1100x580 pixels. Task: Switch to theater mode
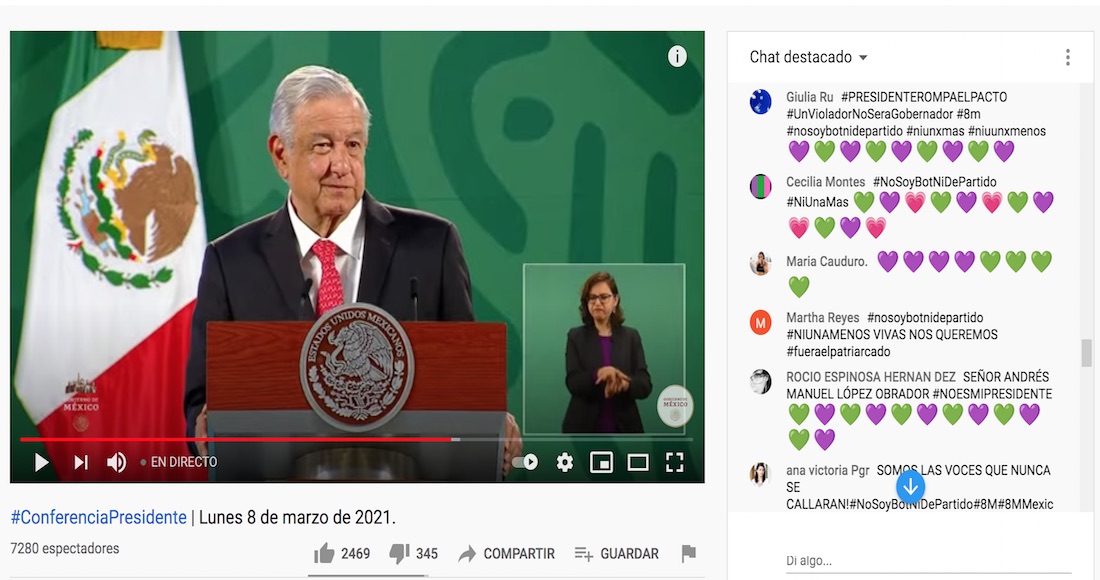click(638, 462)
